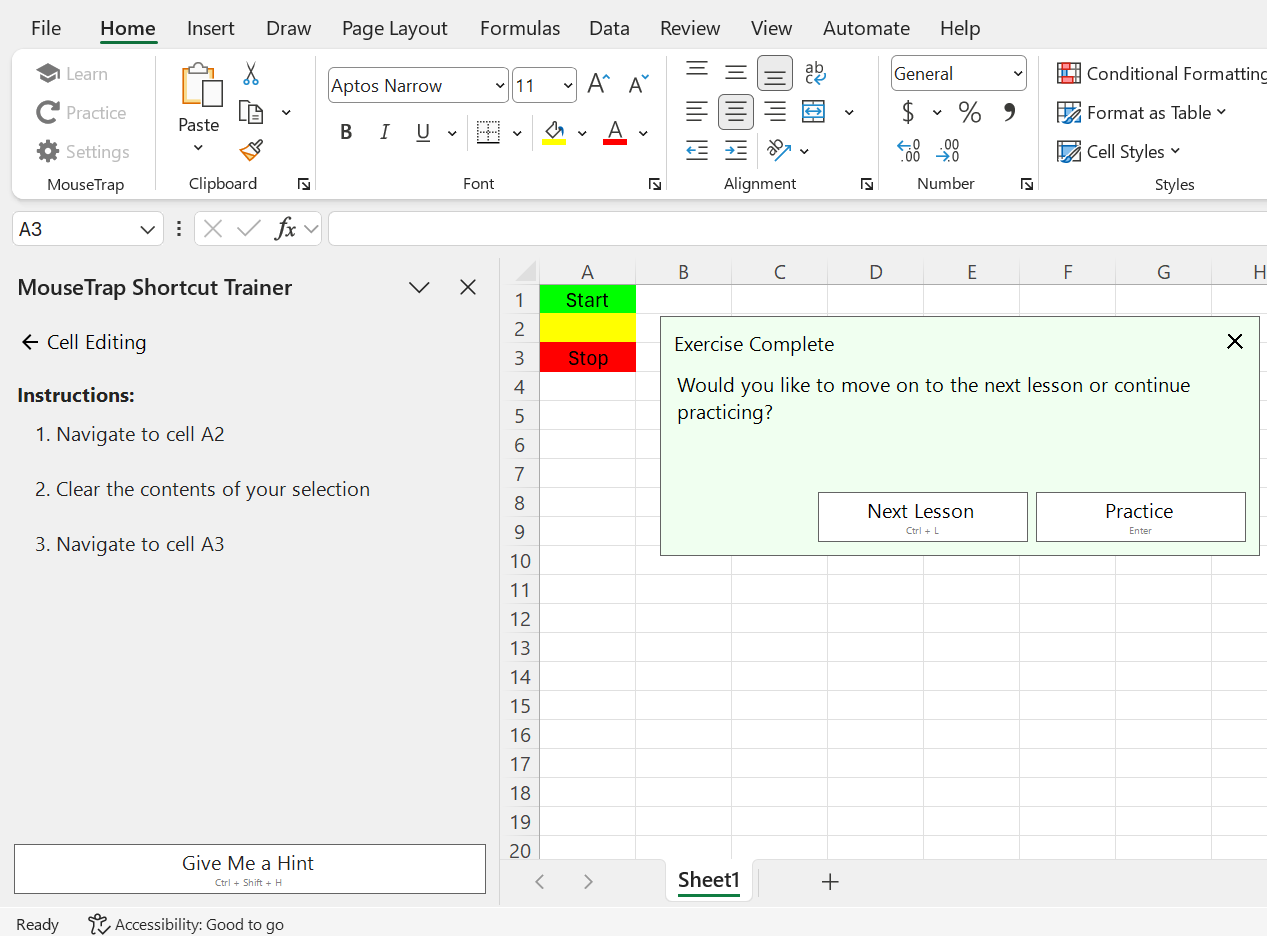Viewport: 1267px width, 936px height.
Task: Click the Next Lesson button
Action: point(922,516)
